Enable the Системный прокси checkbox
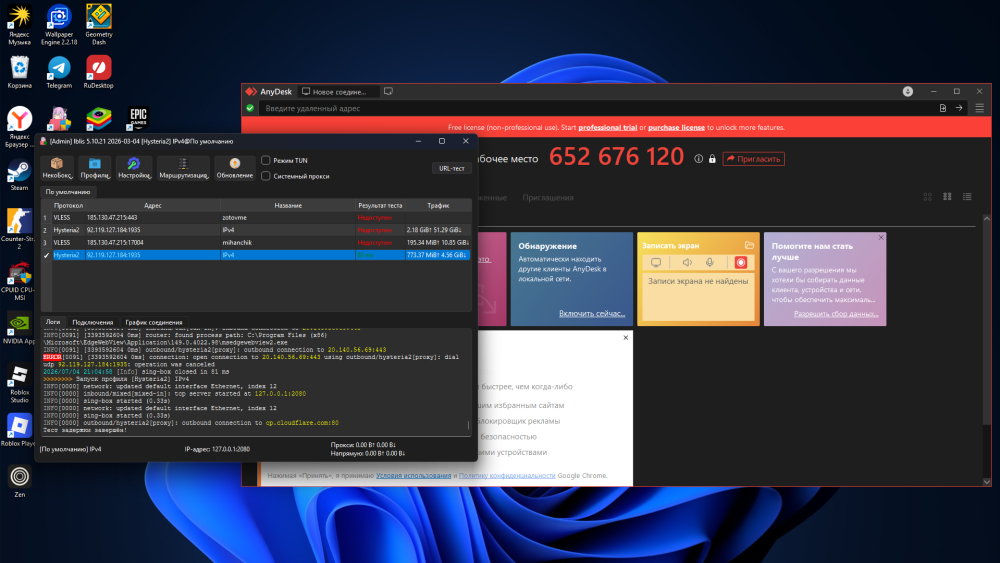 266,176
